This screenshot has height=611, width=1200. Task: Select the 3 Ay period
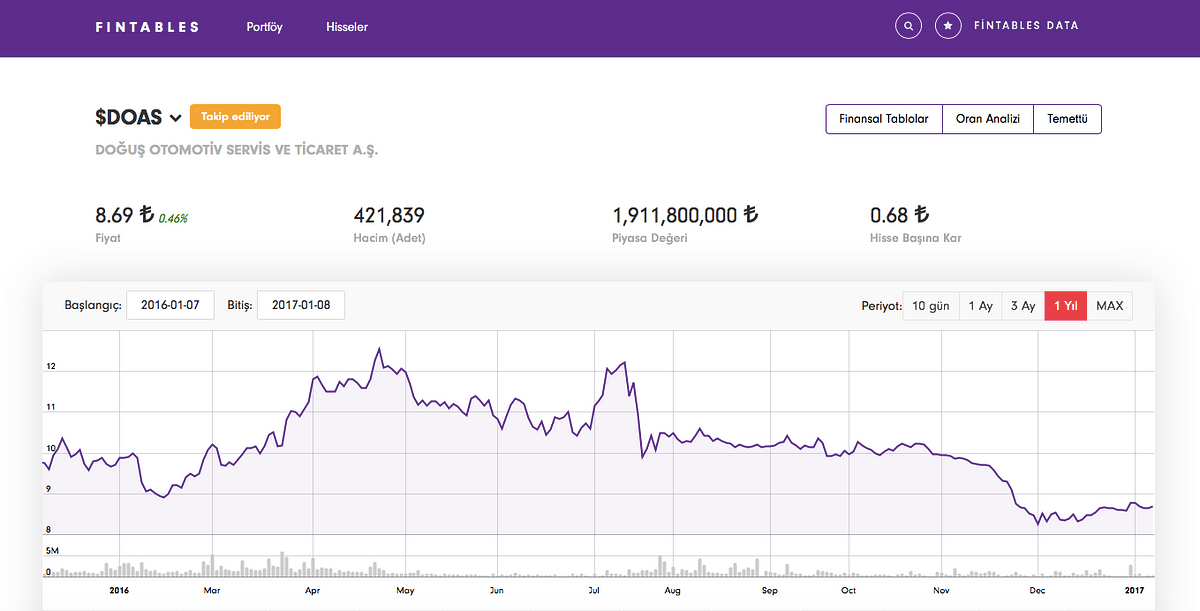click(1023, 306)
